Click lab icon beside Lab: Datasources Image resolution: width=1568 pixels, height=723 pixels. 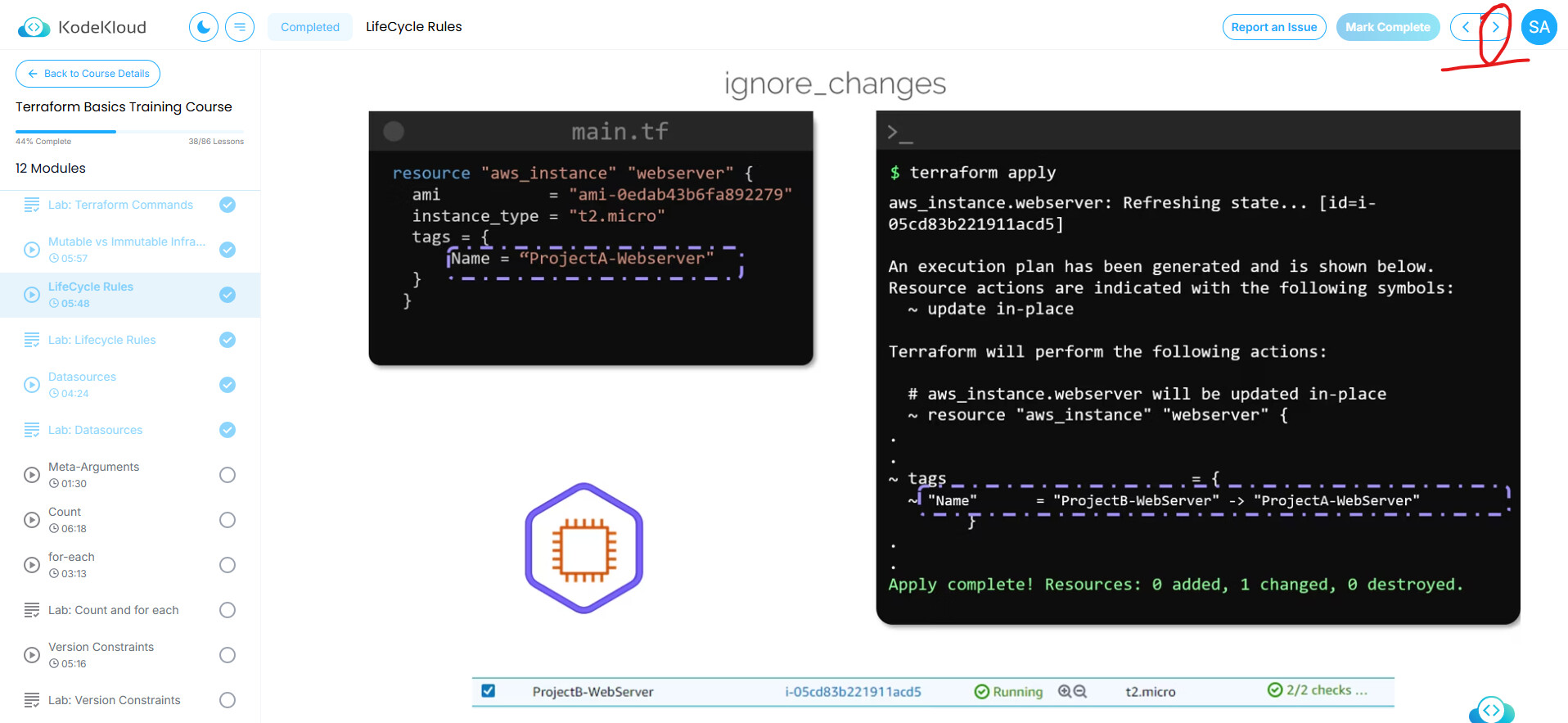tap(32, 430)
